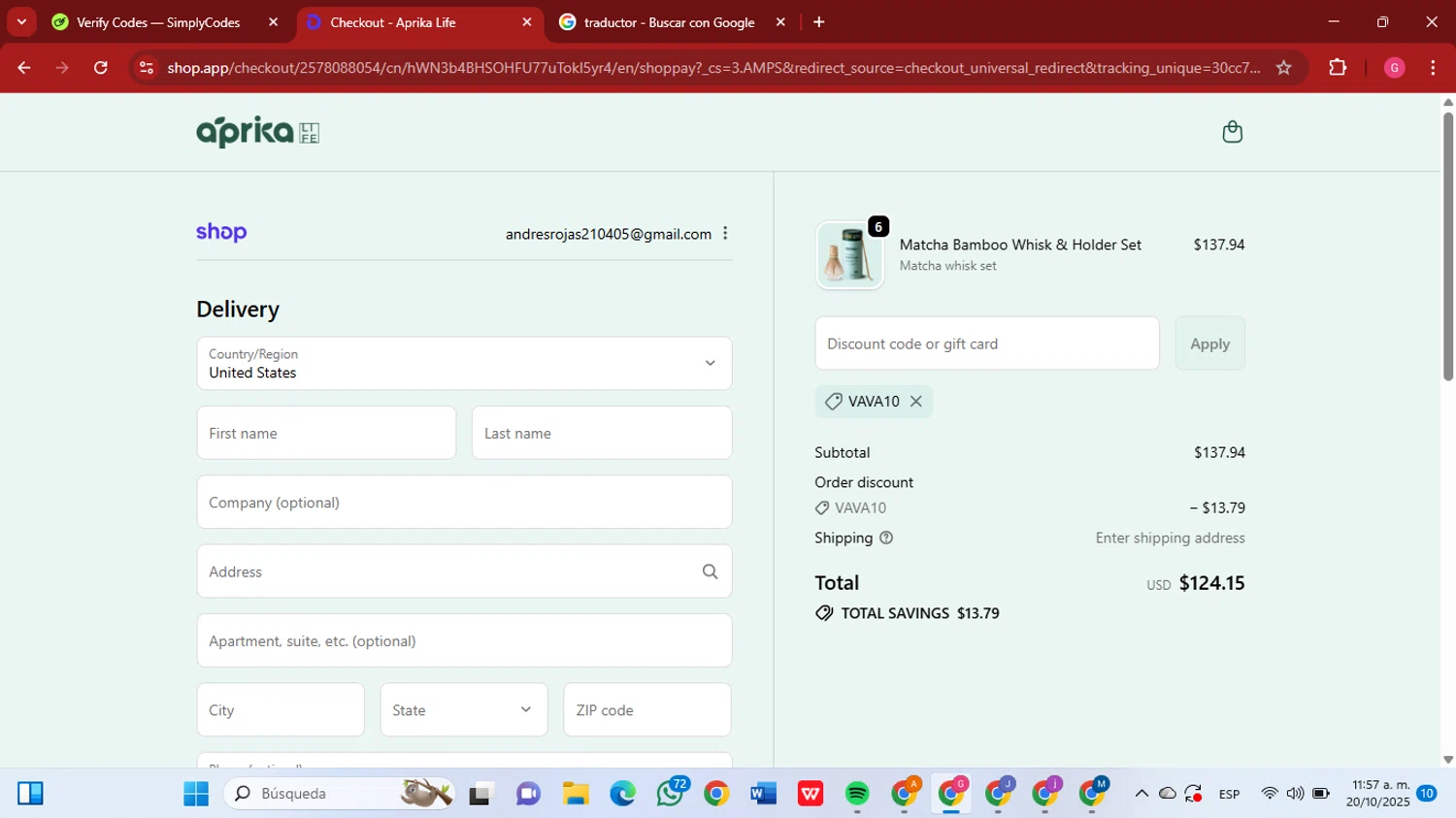Bookmark this page with the star icon
Viewport: 1456px width, 818px height.
click(x=1283, y=68)
